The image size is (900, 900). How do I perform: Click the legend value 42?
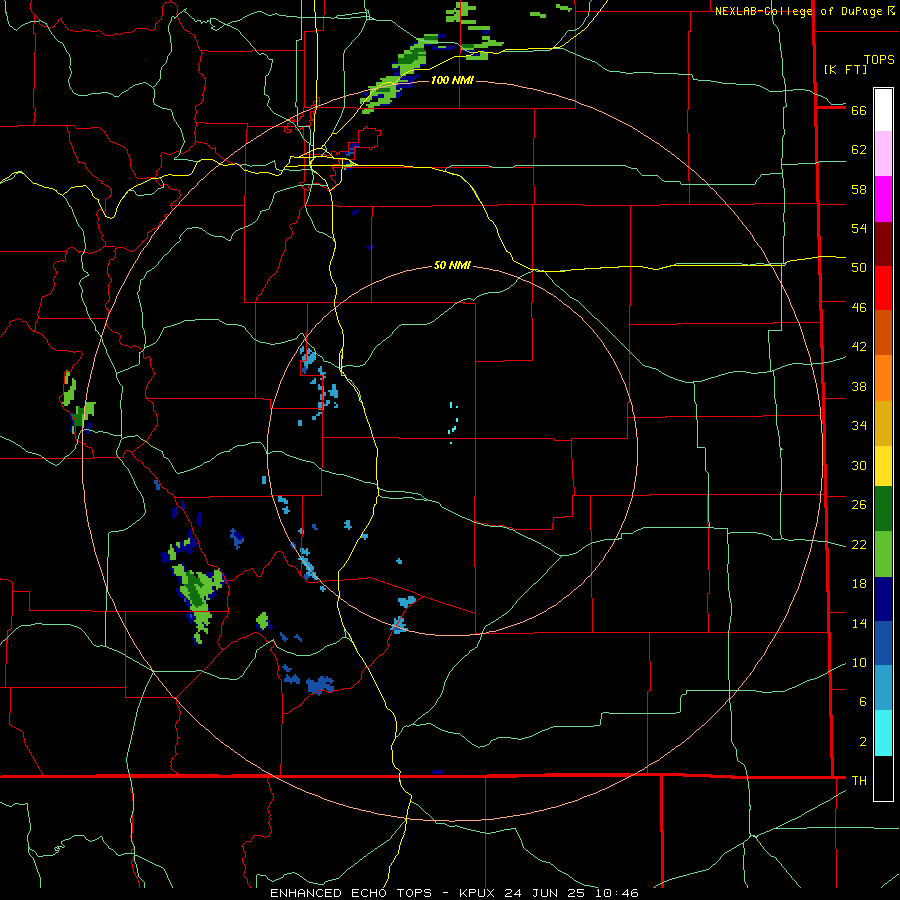(859, 347)
